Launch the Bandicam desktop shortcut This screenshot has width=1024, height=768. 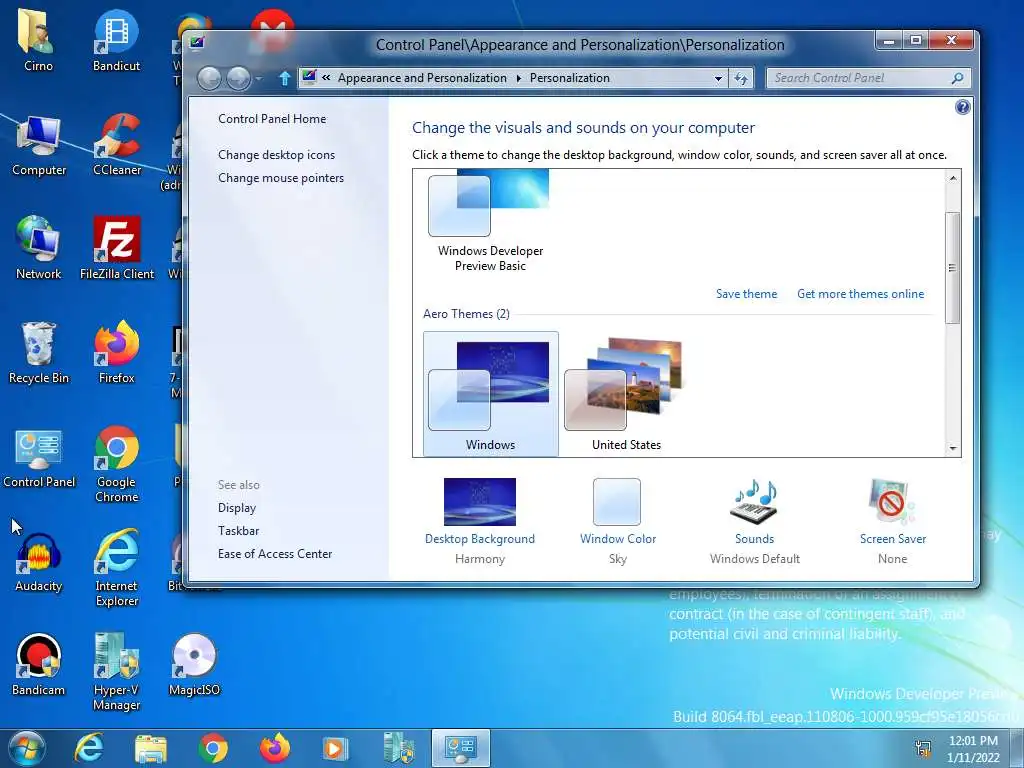[39, 665]
